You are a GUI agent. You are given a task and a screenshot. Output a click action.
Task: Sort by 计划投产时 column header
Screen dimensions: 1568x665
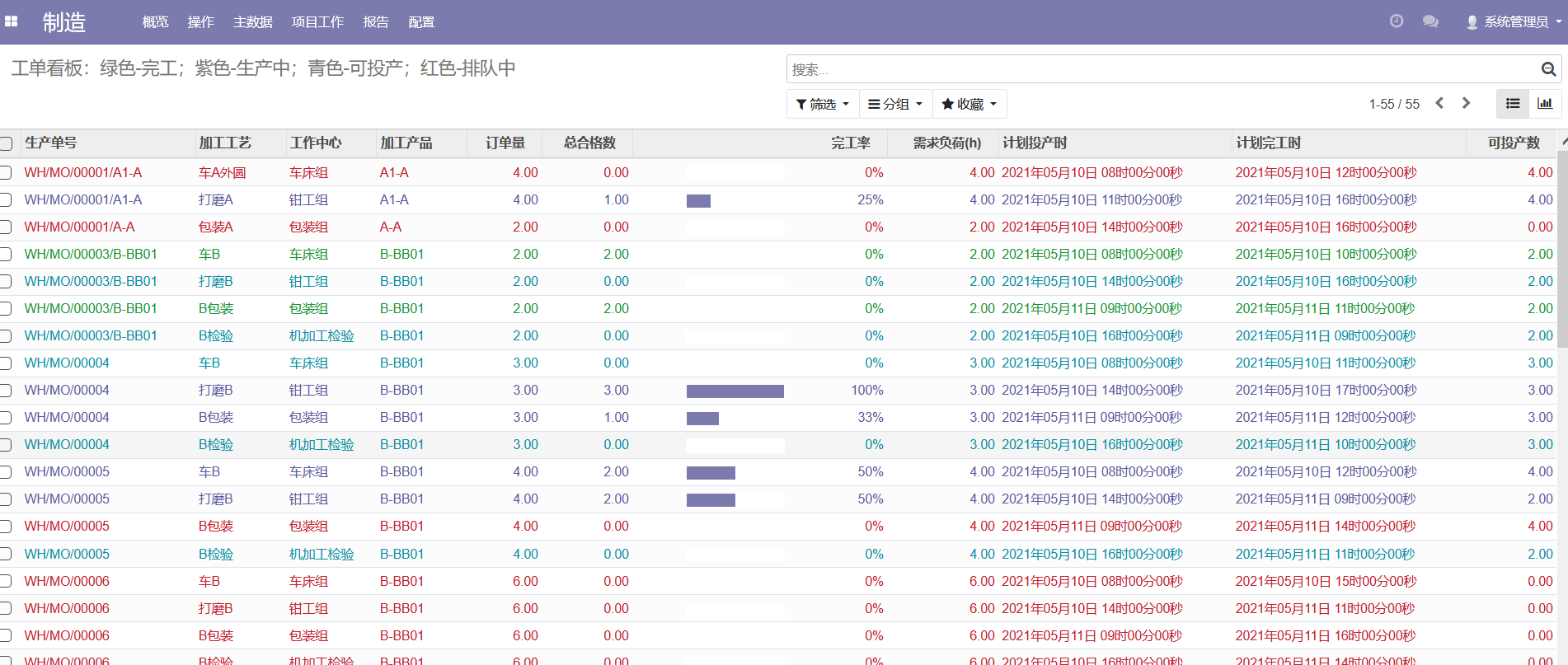pyautogui.click(x=1034, y=143)
